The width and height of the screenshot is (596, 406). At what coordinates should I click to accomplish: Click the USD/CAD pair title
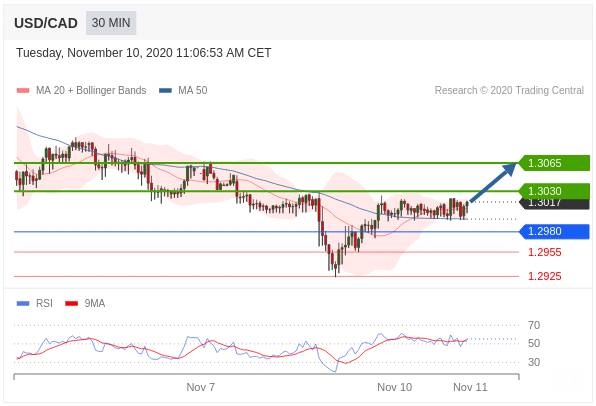click(46, 23)
